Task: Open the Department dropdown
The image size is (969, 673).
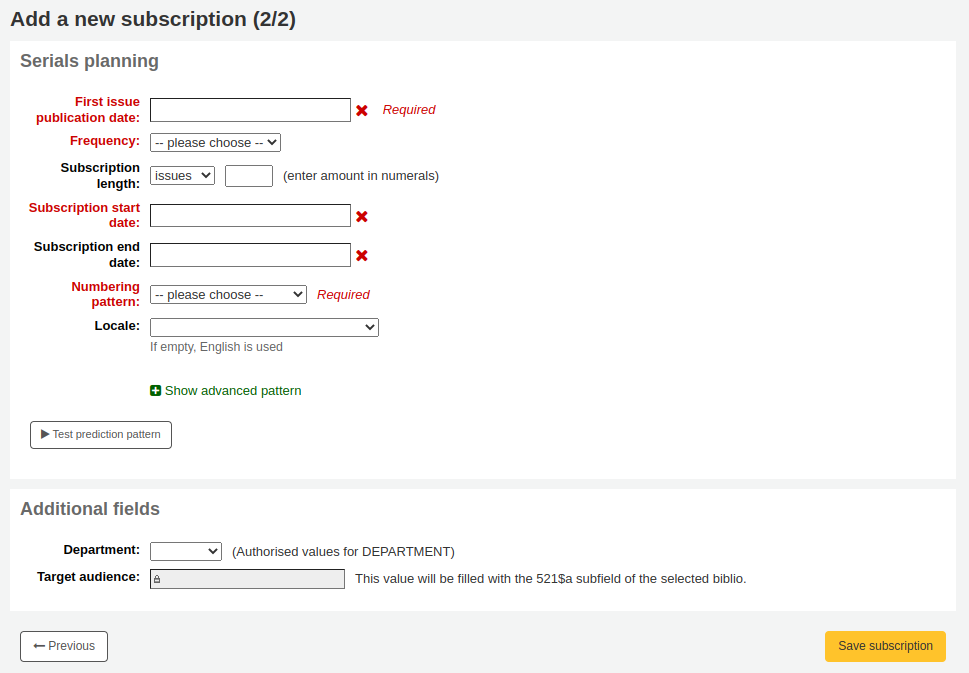Action: coord(186,551)
